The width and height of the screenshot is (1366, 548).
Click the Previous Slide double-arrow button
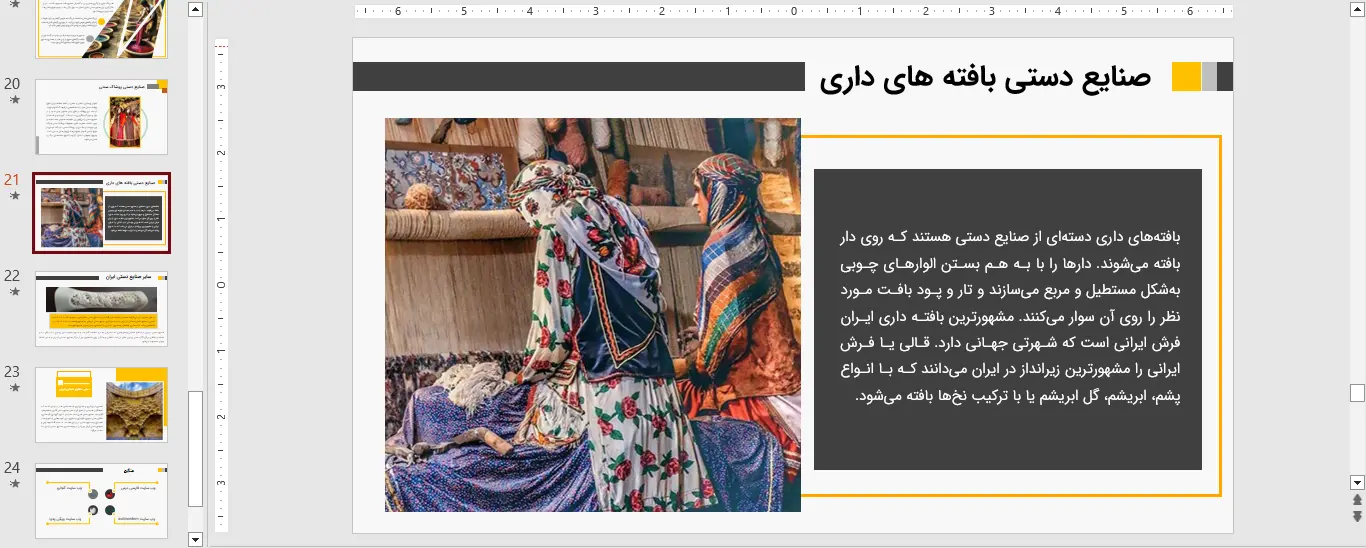[1357, 499]
